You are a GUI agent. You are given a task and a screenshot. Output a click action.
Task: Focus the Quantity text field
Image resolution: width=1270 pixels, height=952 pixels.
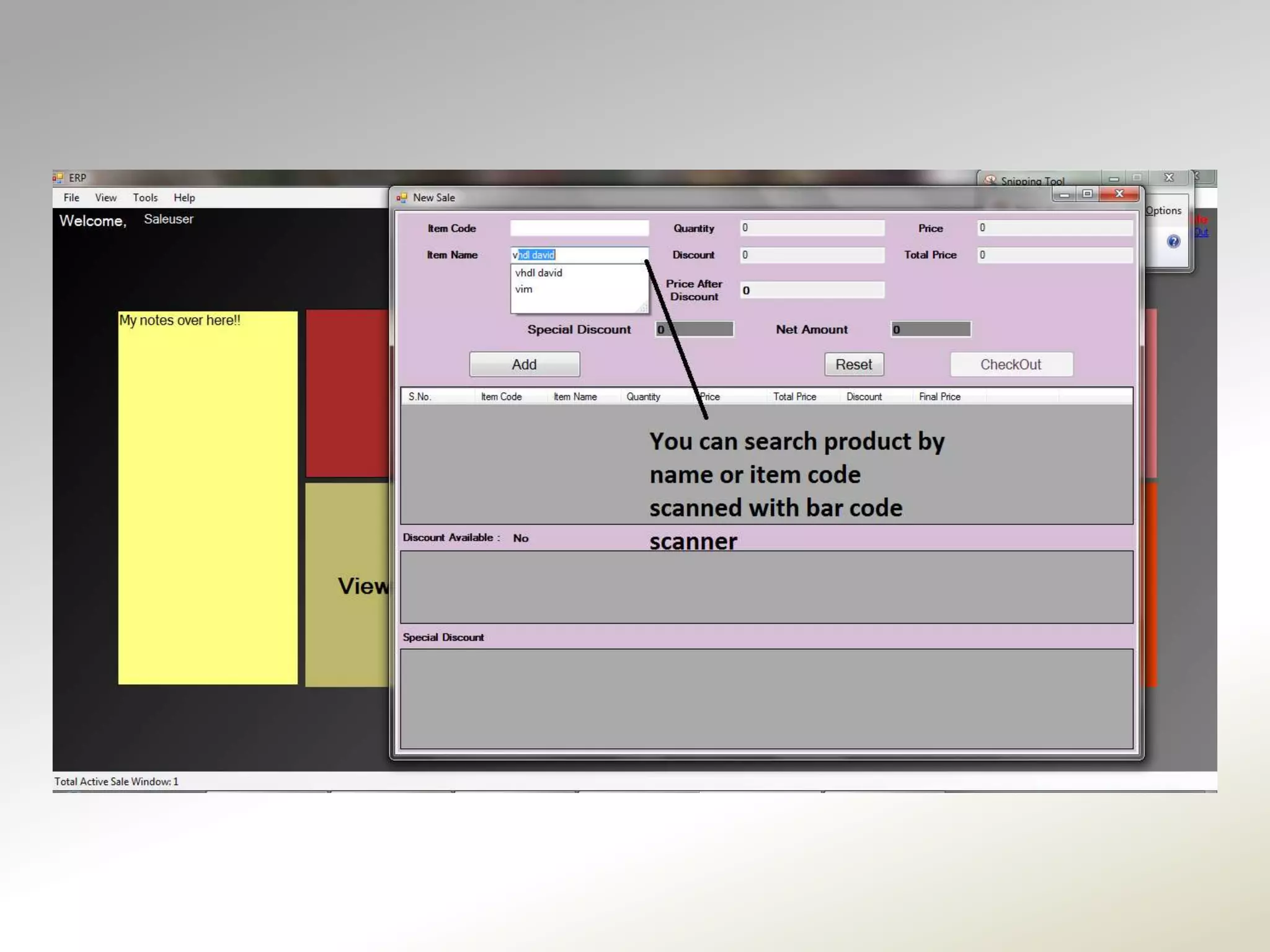(811, 228)
